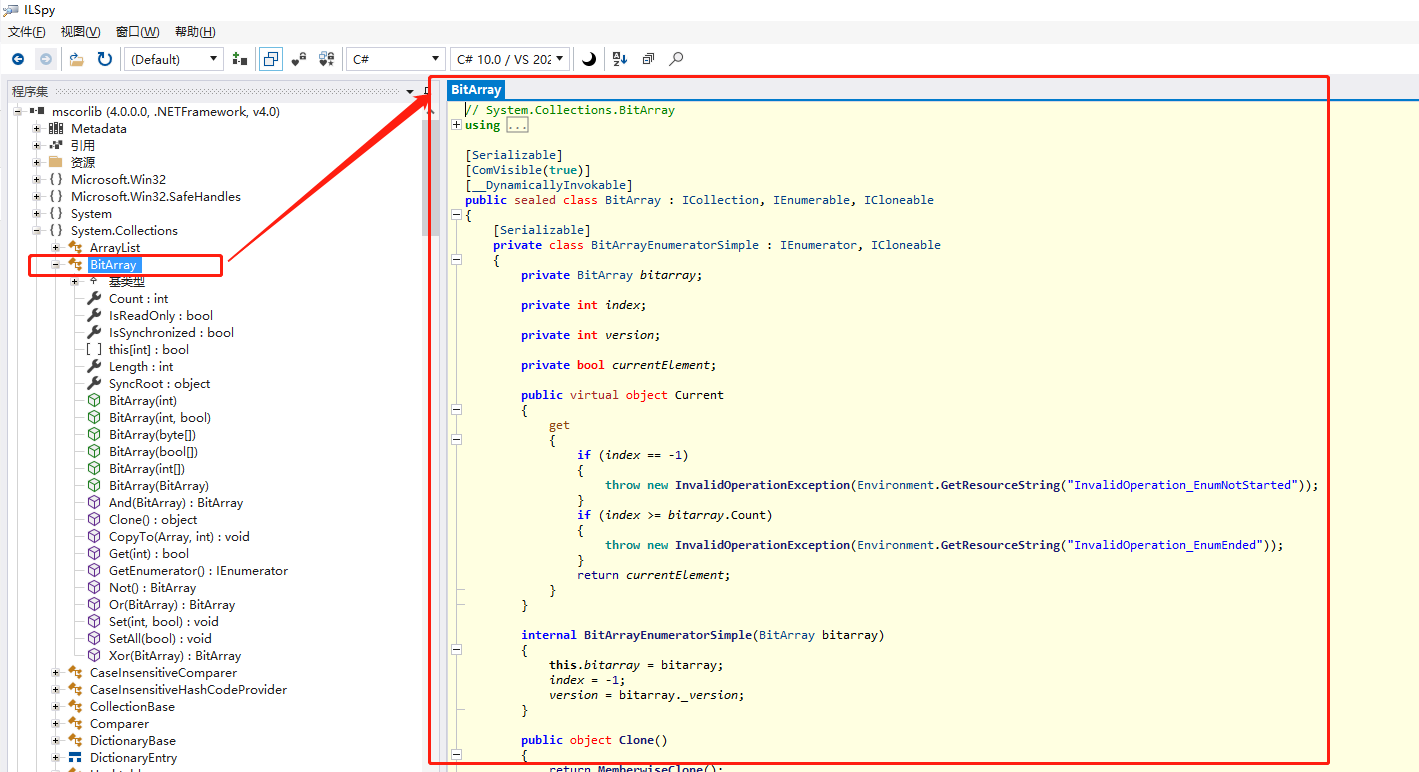Expand the Metadata node

(x=37, y=128)
